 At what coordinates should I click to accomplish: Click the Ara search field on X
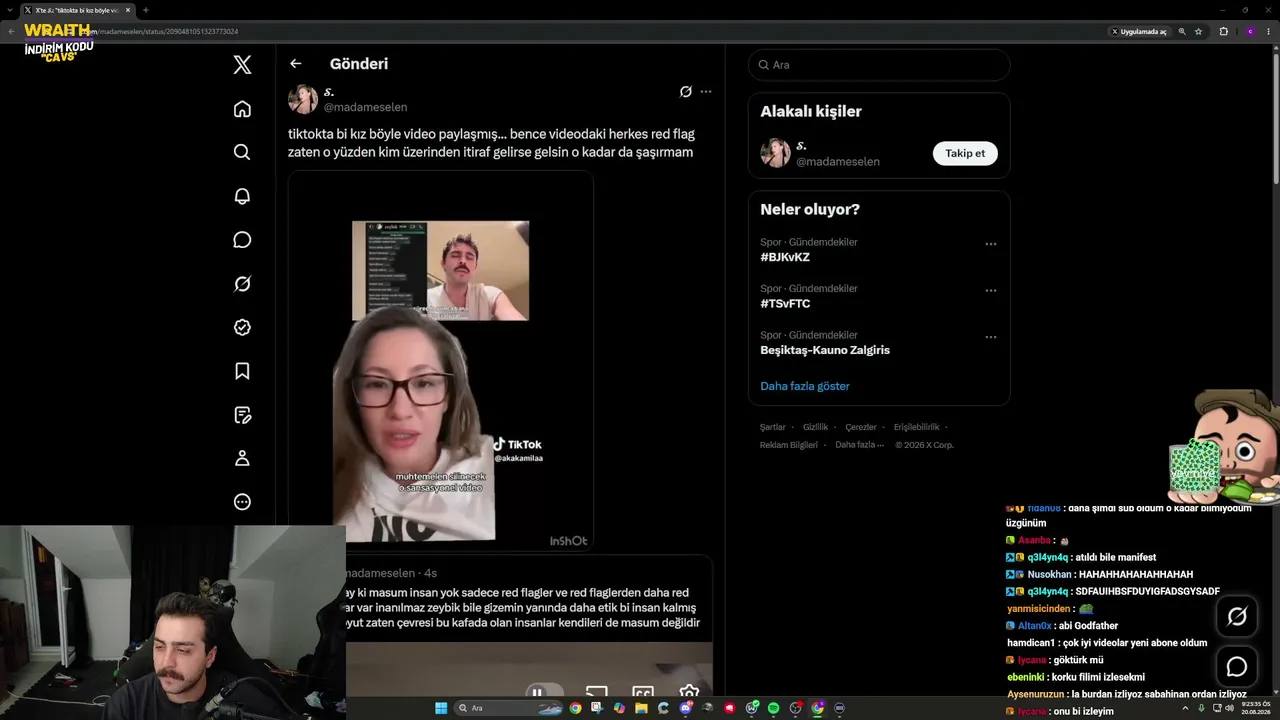pos(879,65)
